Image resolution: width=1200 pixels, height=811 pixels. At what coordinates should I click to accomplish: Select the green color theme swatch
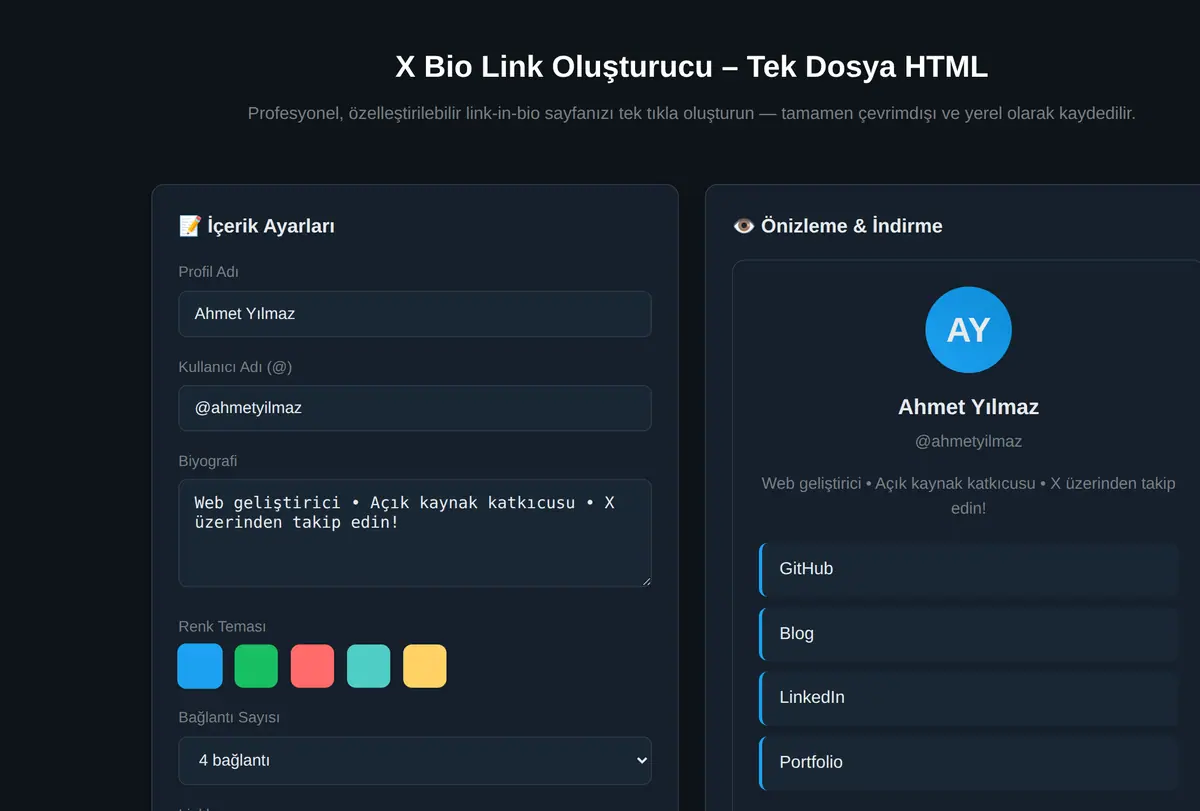point(256,666)
